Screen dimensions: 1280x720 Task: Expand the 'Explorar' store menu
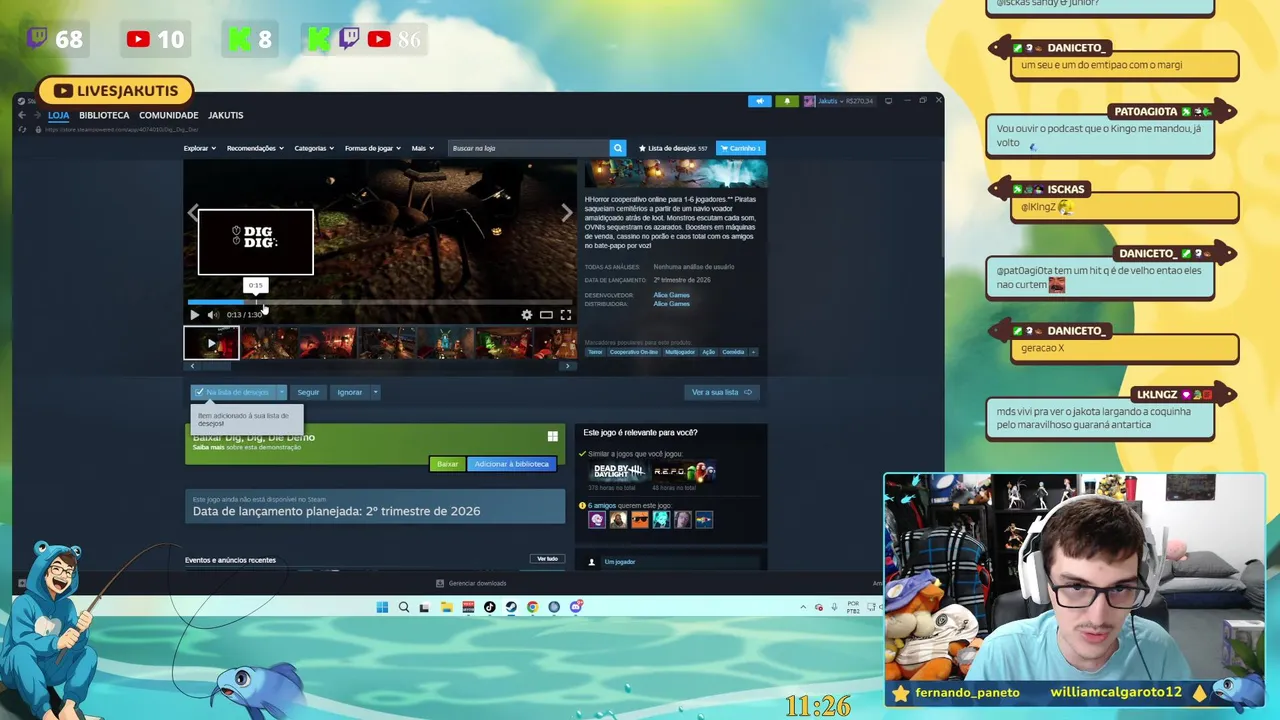(199, 148)
